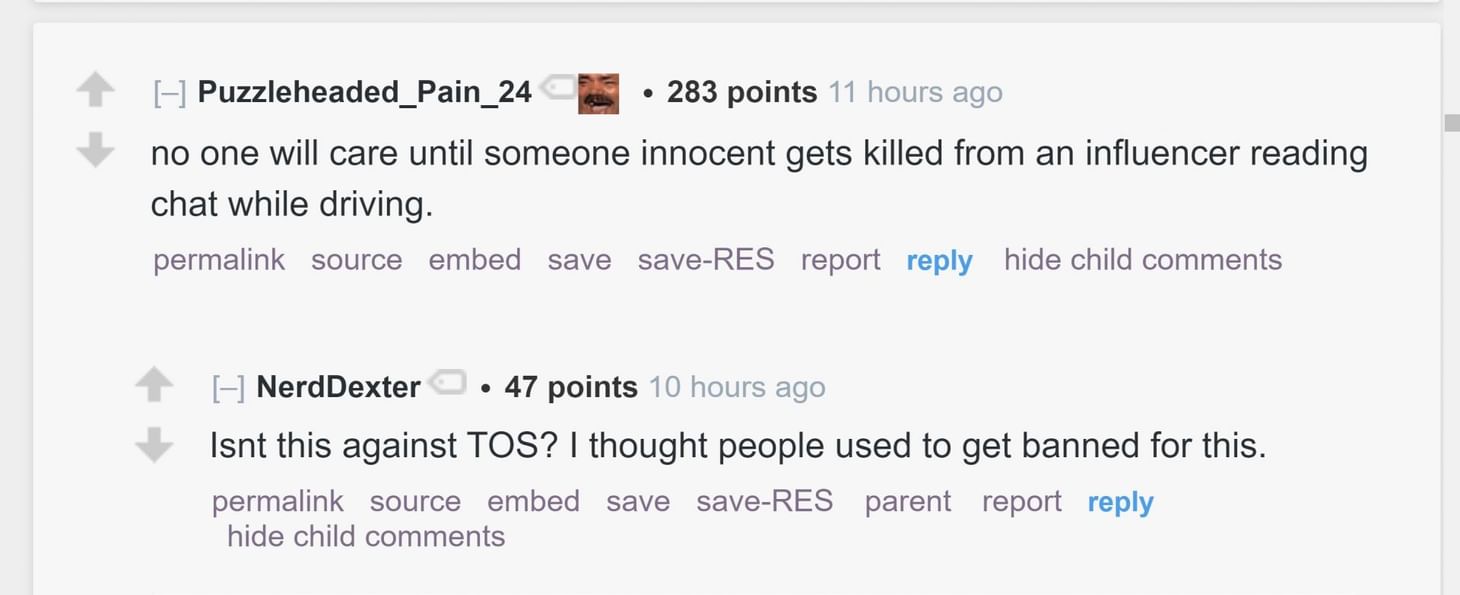Reply to Puzzleheaded_Pain_24's comment
The width and height of the screenshot is (1460, 595).
[939, 259]
